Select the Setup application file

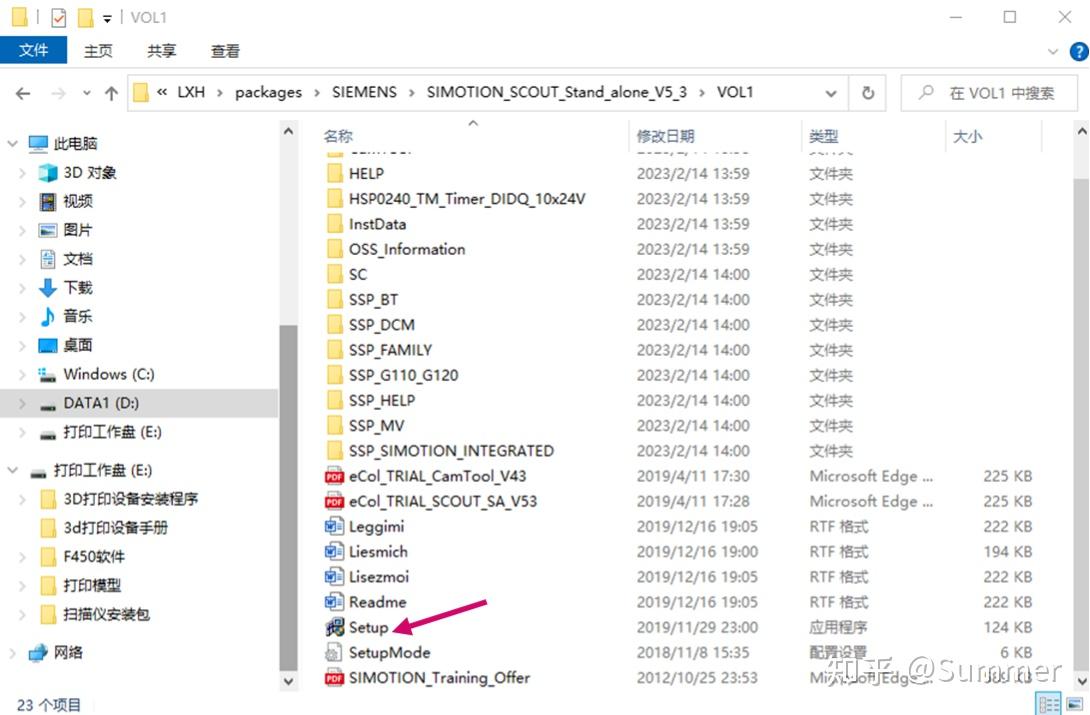click(x=370, y=627)
